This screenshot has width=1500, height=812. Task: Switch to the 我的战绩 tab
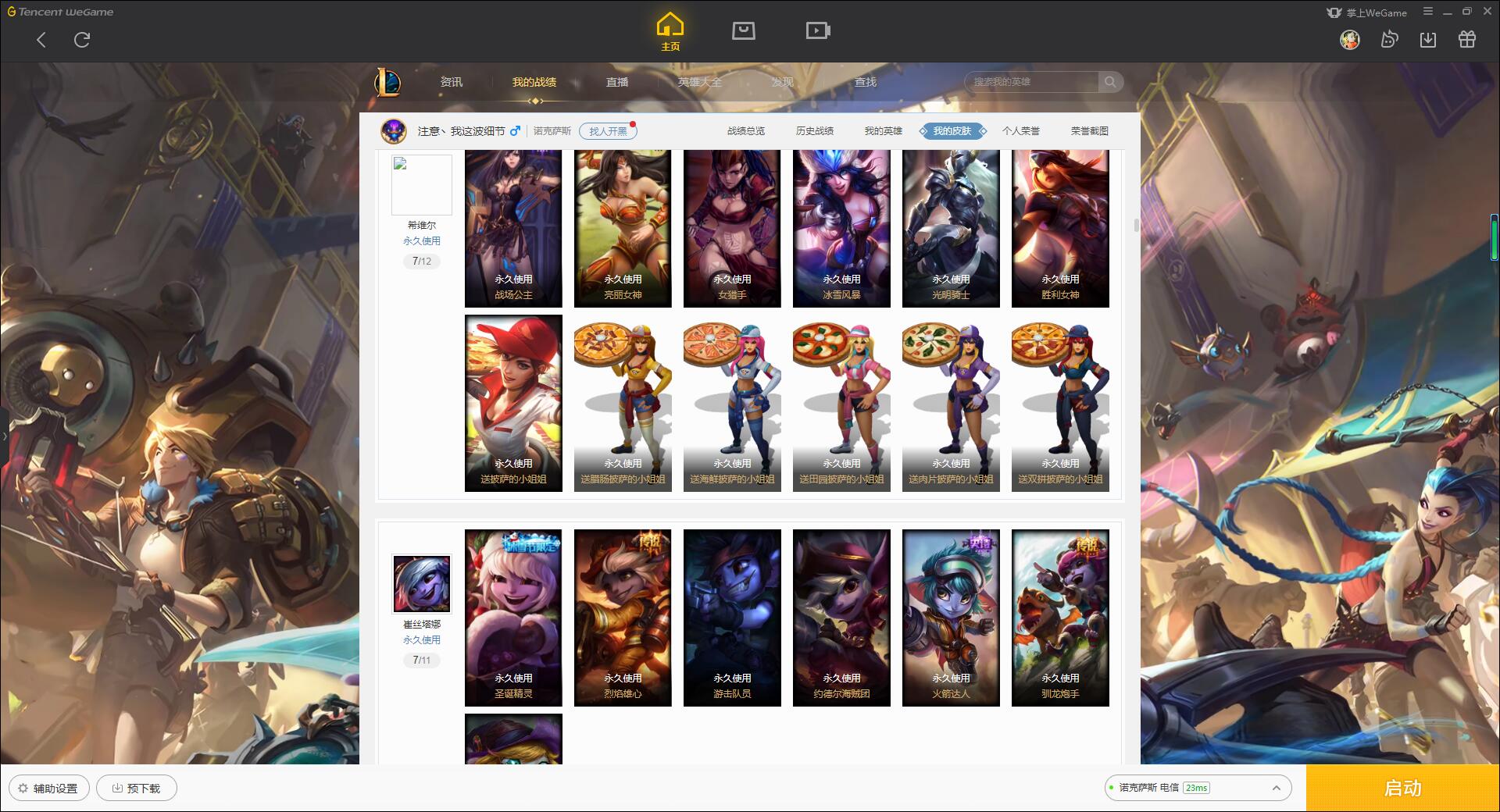534,82
